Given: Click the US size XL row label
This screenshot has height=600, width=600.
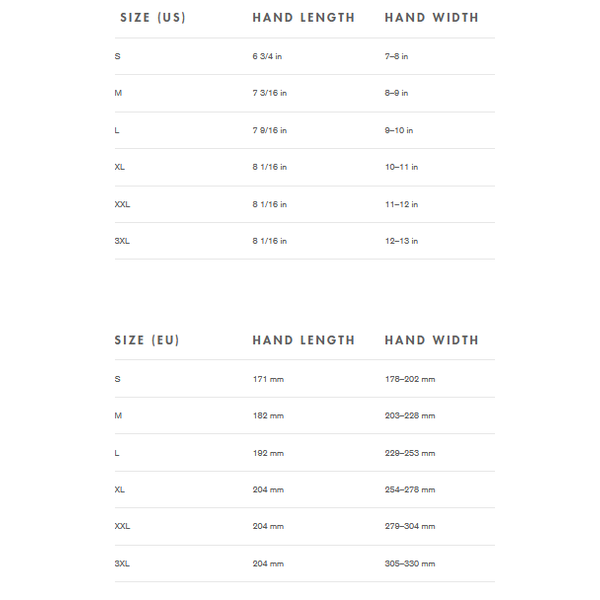Looking at the screenshot, I should [119, 167].
